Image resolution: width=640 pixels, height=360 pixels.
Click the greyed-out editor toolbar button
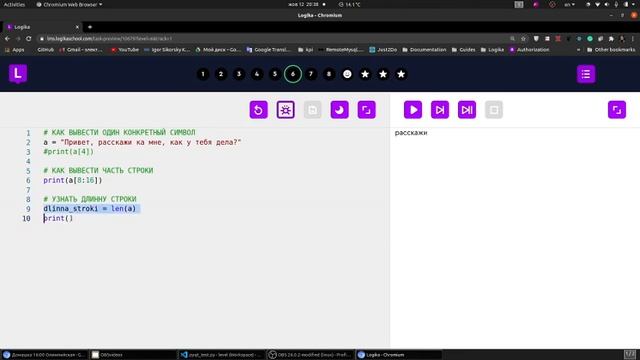point(312,110)
